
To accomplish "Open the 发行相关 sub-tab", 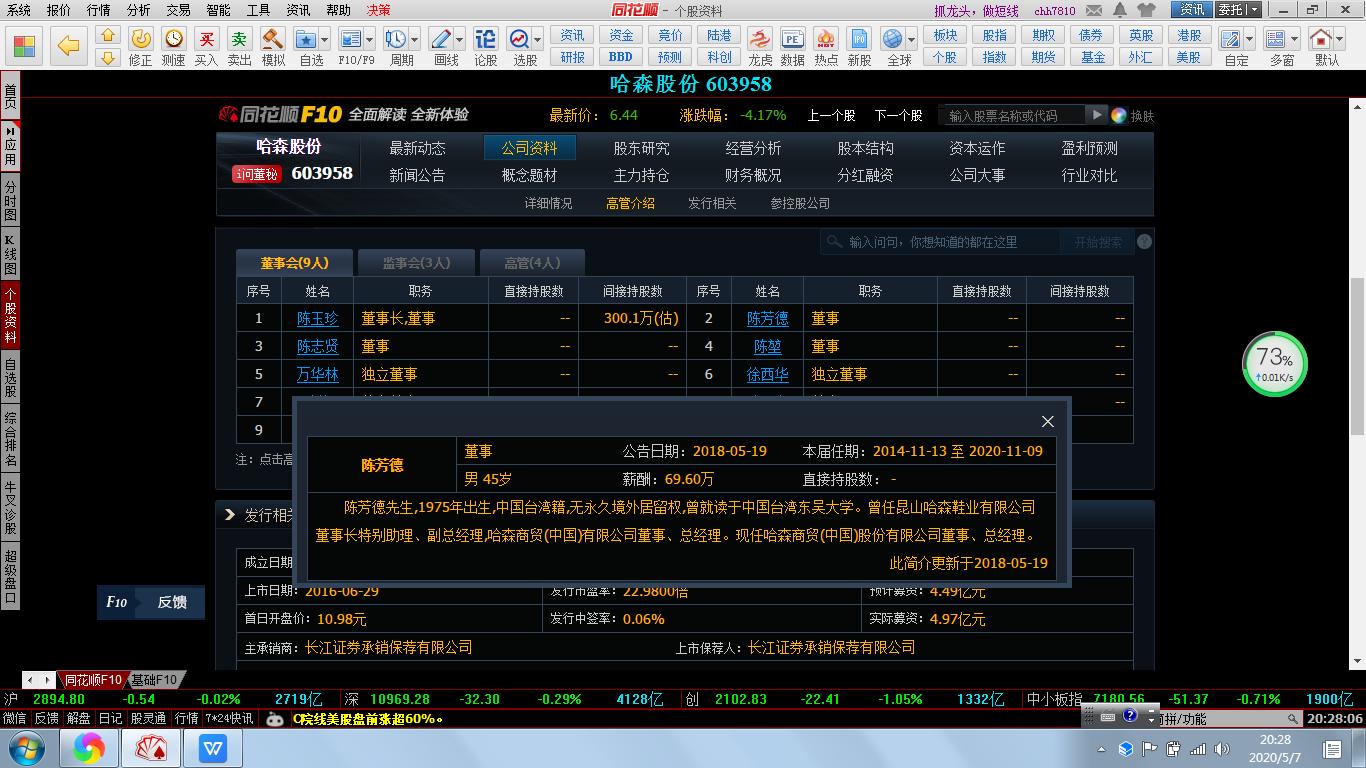I will [712, 203].
